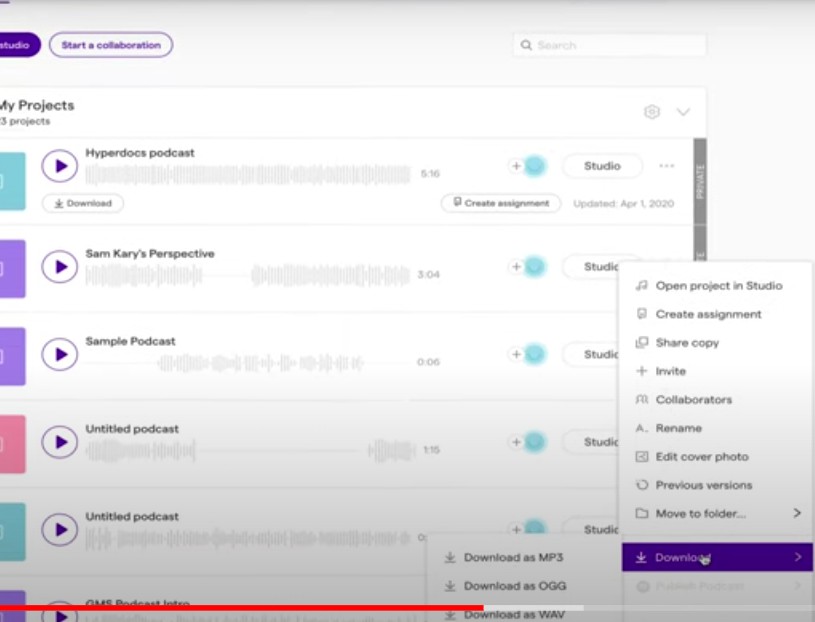The height and width of the screenshot is (622, 815).
Task: Add collaborator plus icon on Hyperdocs podcast
Action: (516, 166)
